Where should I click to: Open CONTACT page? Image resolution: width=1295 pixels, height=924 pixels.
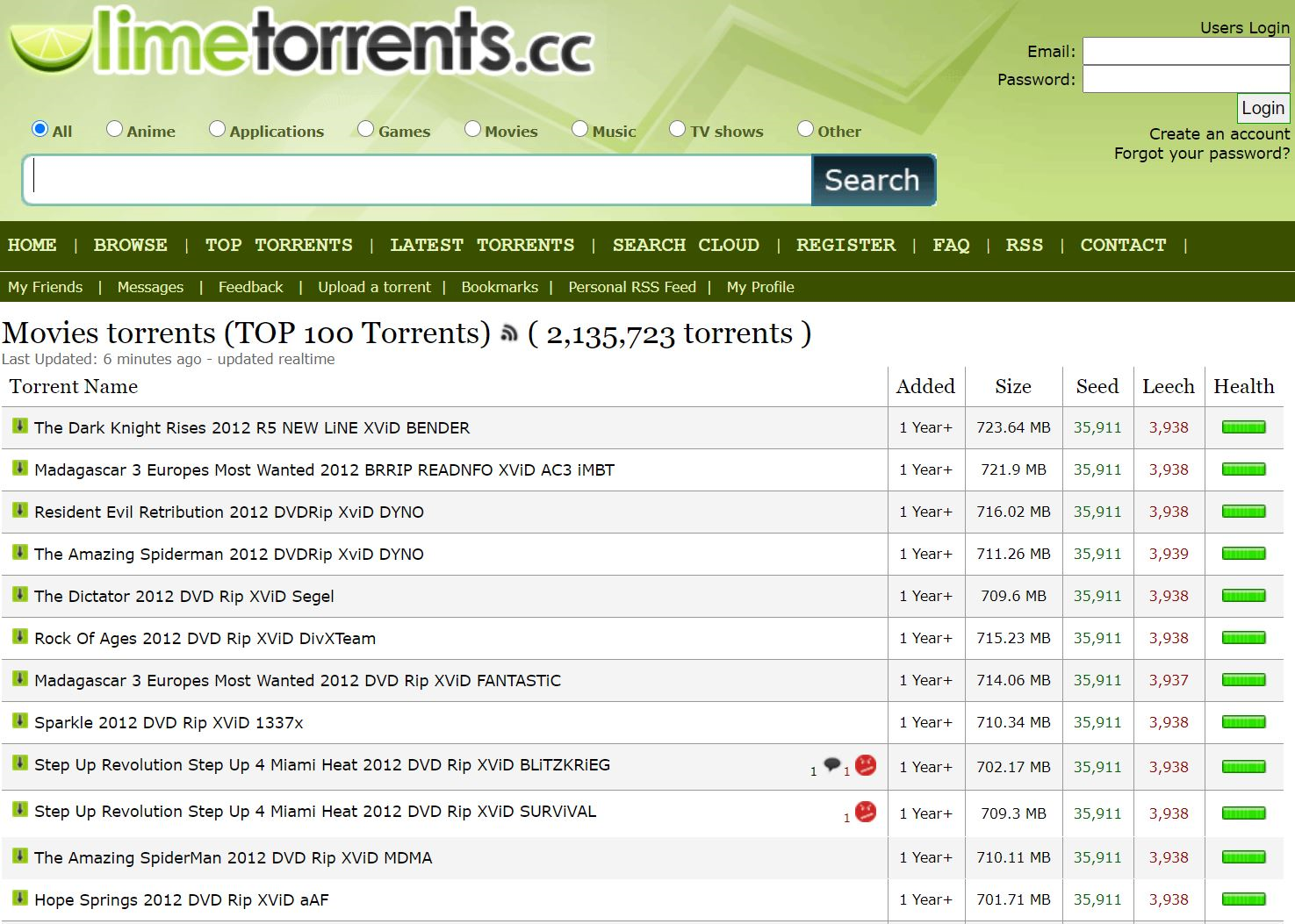(x=1124, y=245)
